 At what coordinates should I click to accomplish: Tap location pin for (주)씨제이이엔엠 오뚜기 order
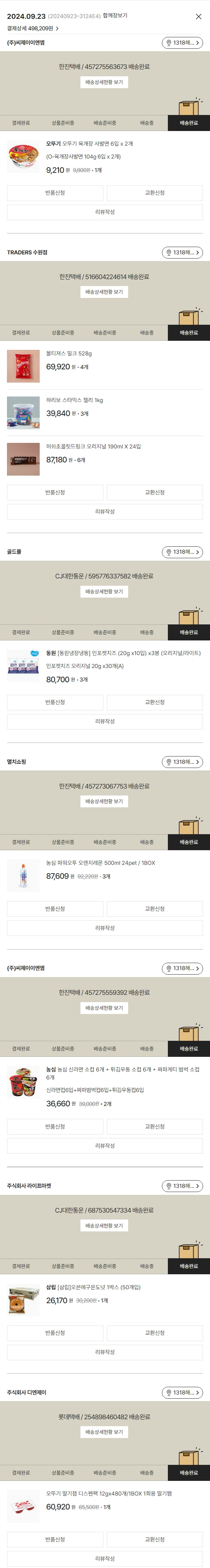(x=182, y=43)
